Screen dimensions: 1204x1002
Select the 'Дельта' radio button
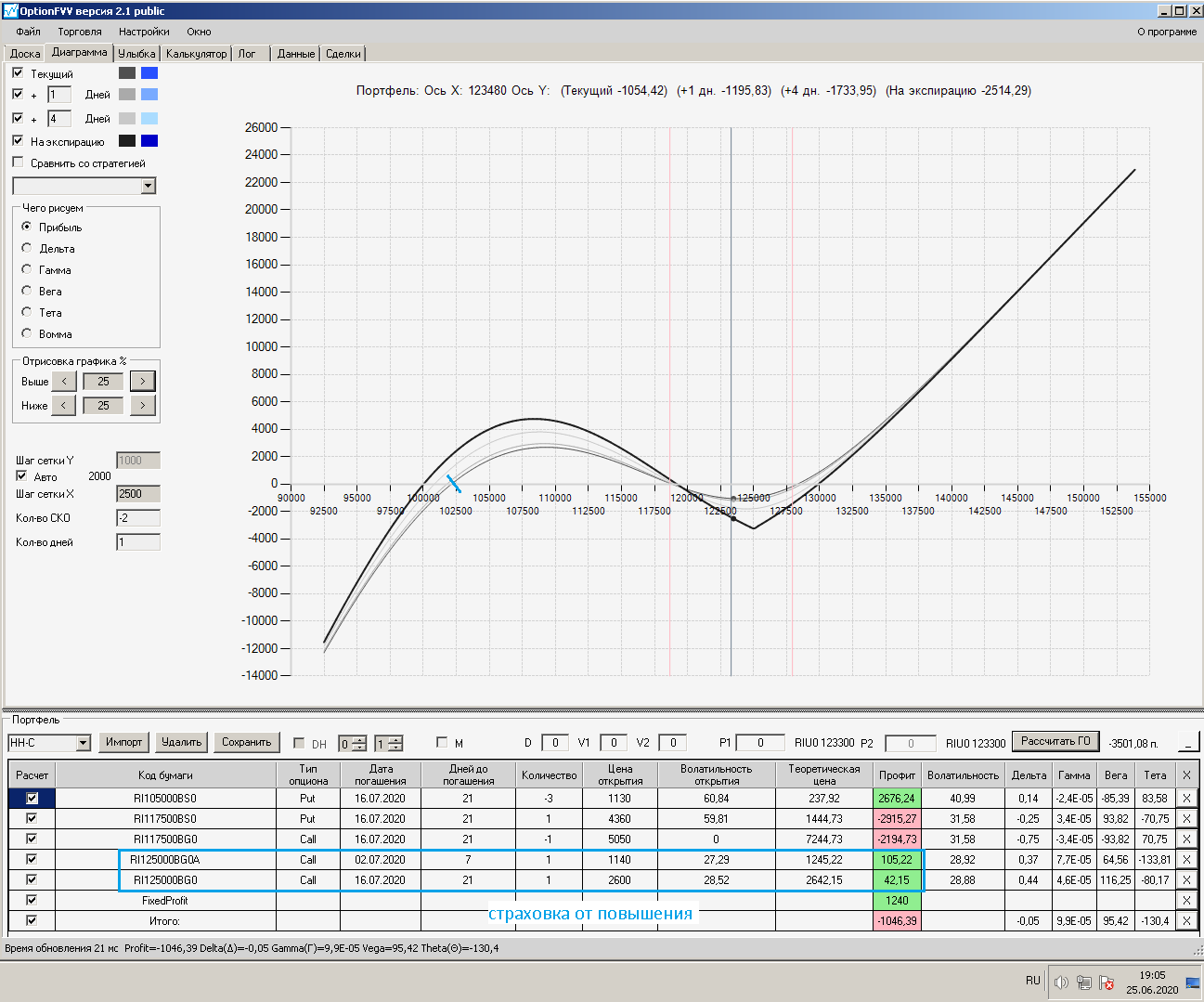[x=27, y=248]
